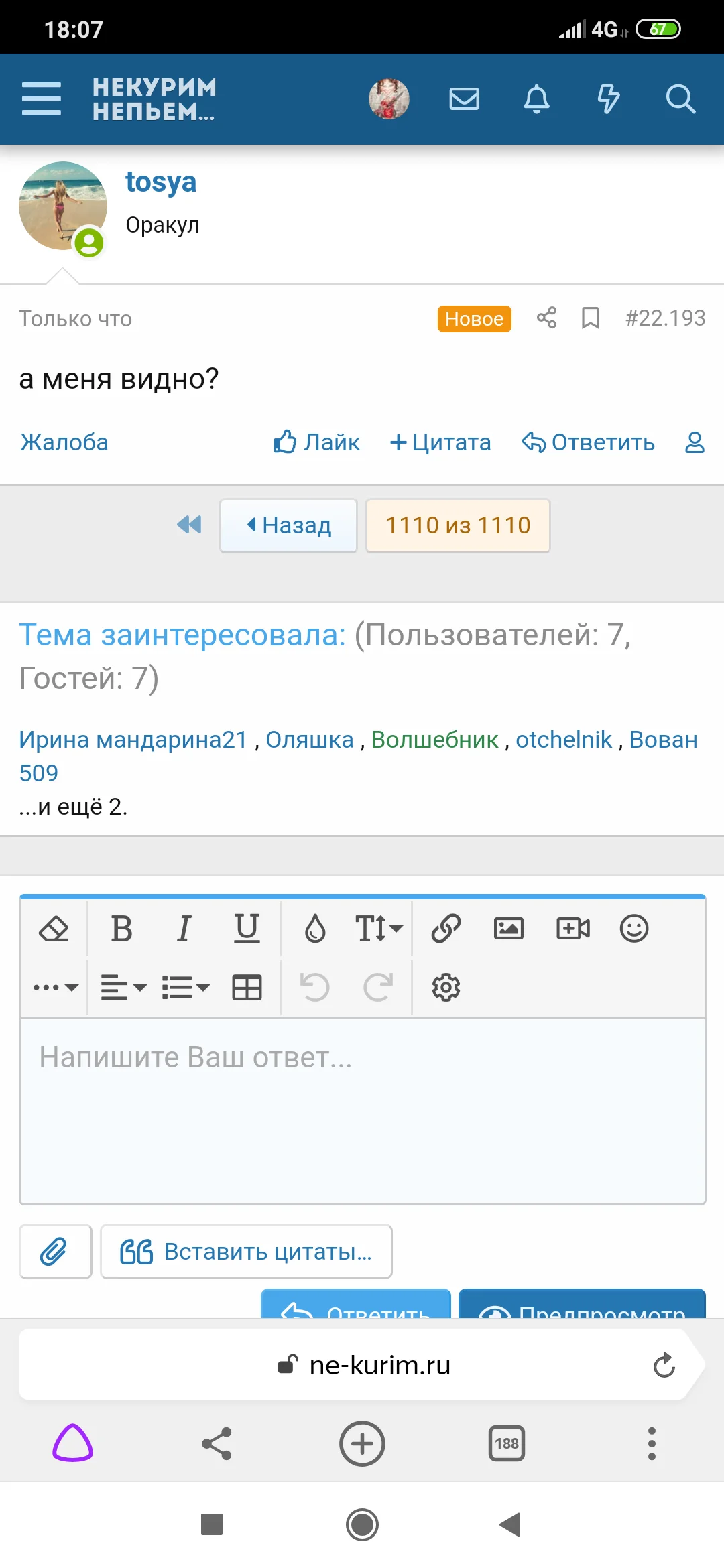This screenshot has height=1568, width=724.
Task: Share post #22.193 via share icon
Action: pos(547,318)
